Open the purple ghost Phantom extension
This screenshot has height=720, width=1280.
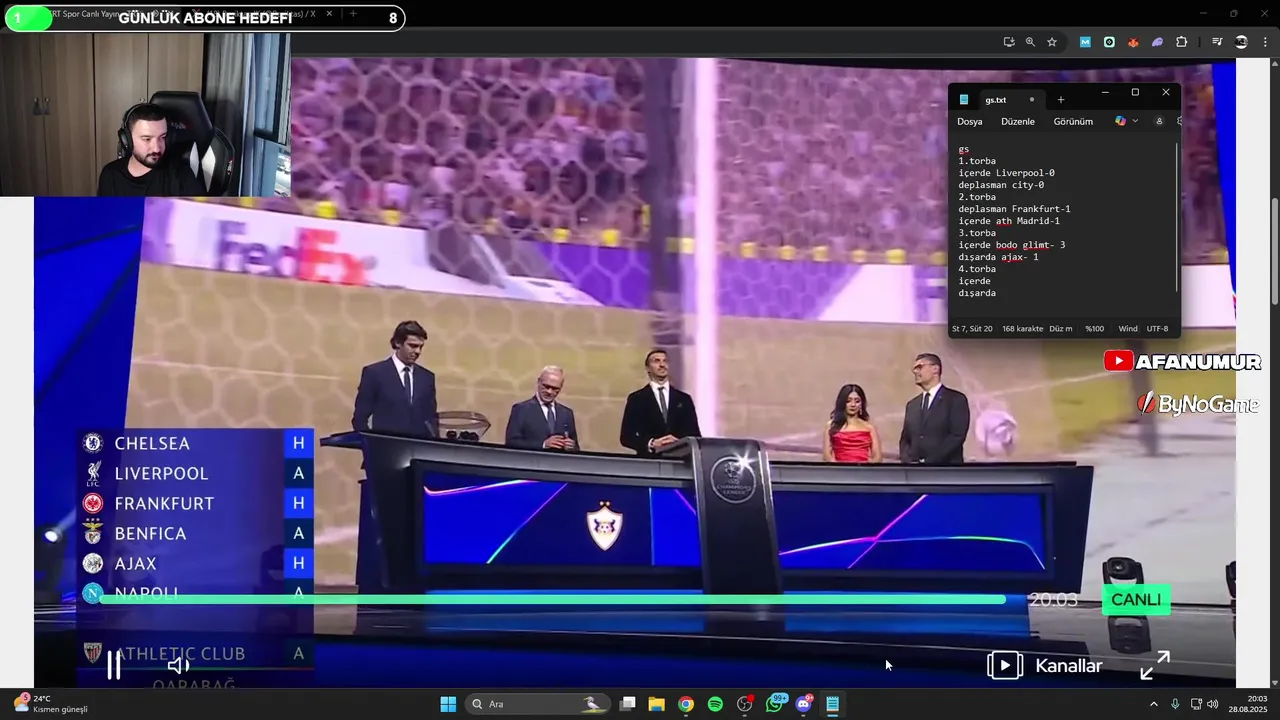(1157, 42)
